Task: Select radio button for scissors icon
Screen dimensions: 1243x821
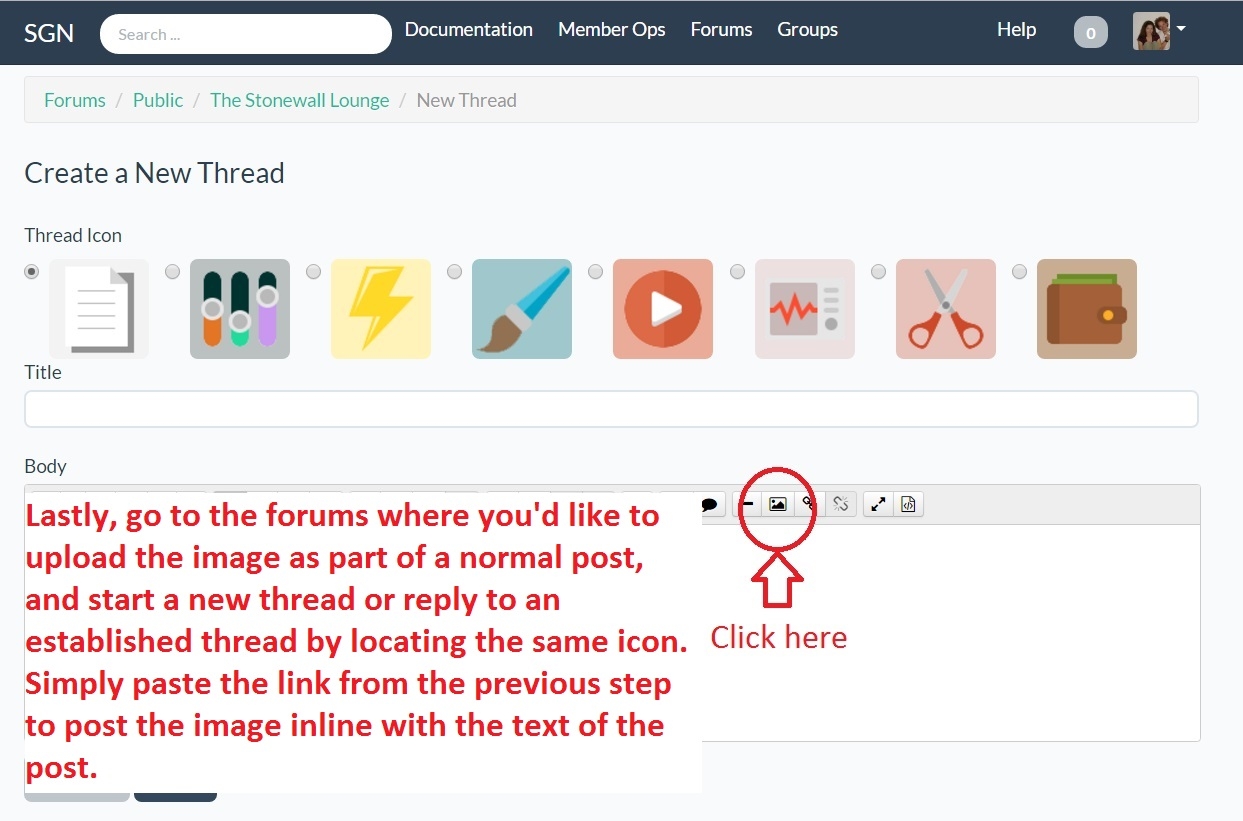Action: [x=879, y=271]
